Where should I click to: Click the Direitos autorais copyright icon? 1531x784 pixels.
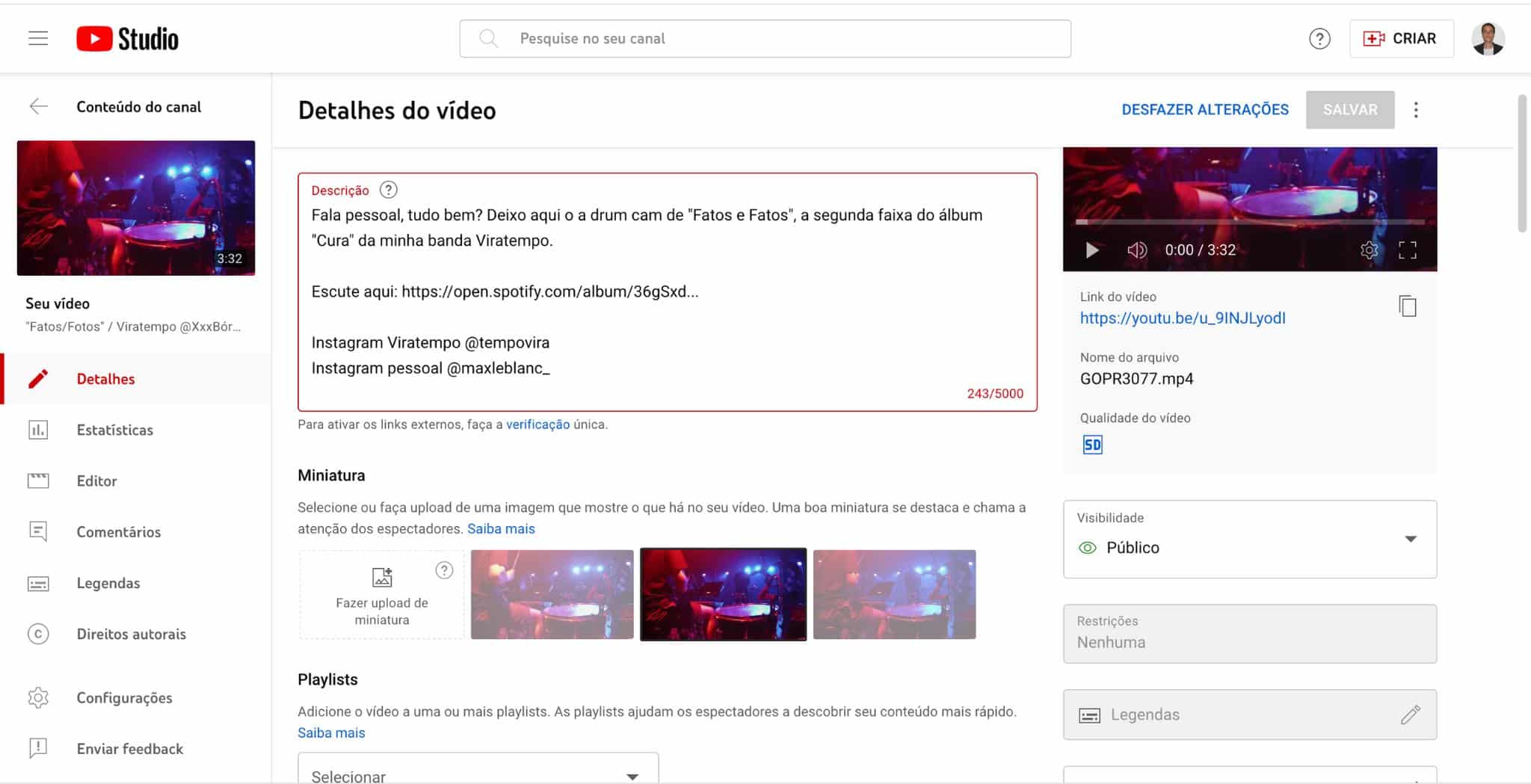click(x=38, y=634)
